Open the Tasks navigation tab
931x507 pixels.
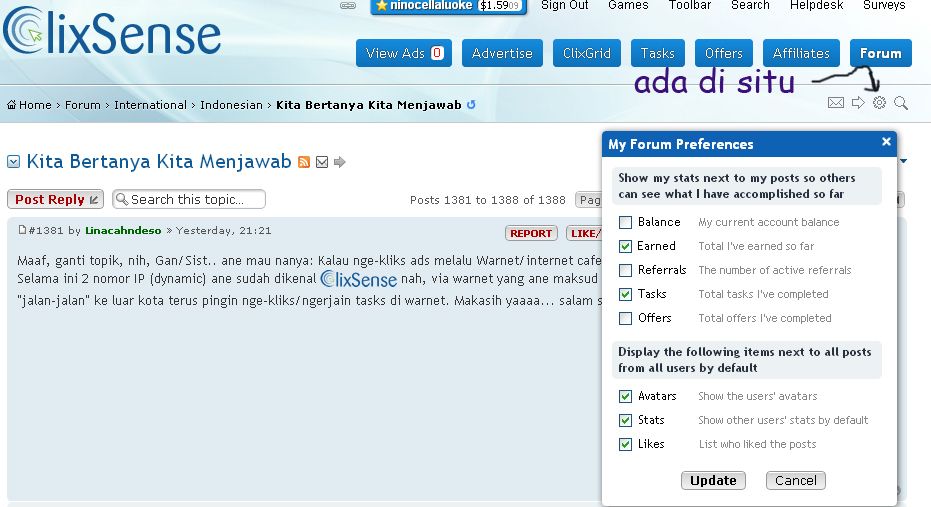click(x=658, y=53)
